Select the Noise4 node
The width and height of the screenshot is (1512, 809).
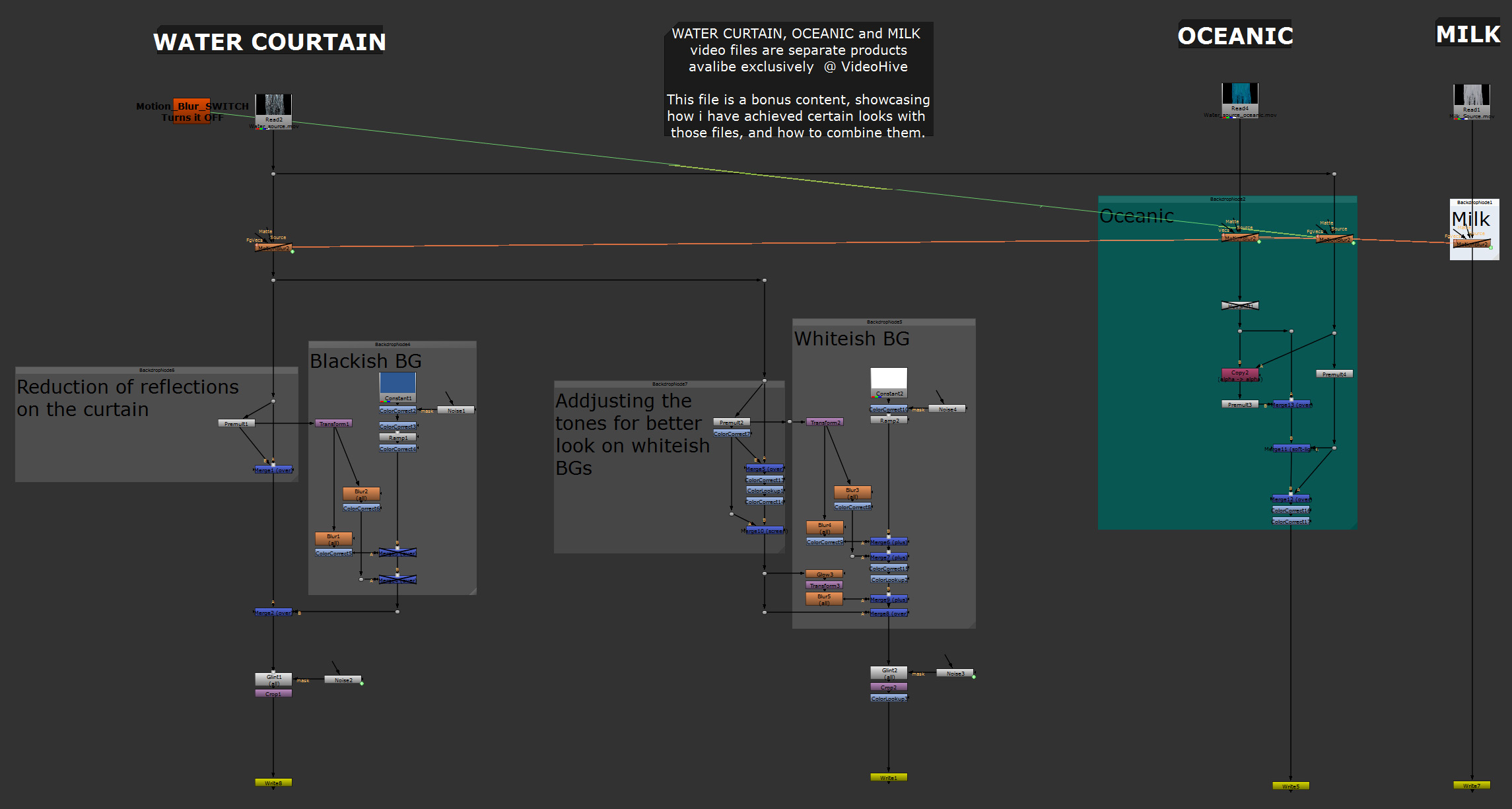point(947,409)
